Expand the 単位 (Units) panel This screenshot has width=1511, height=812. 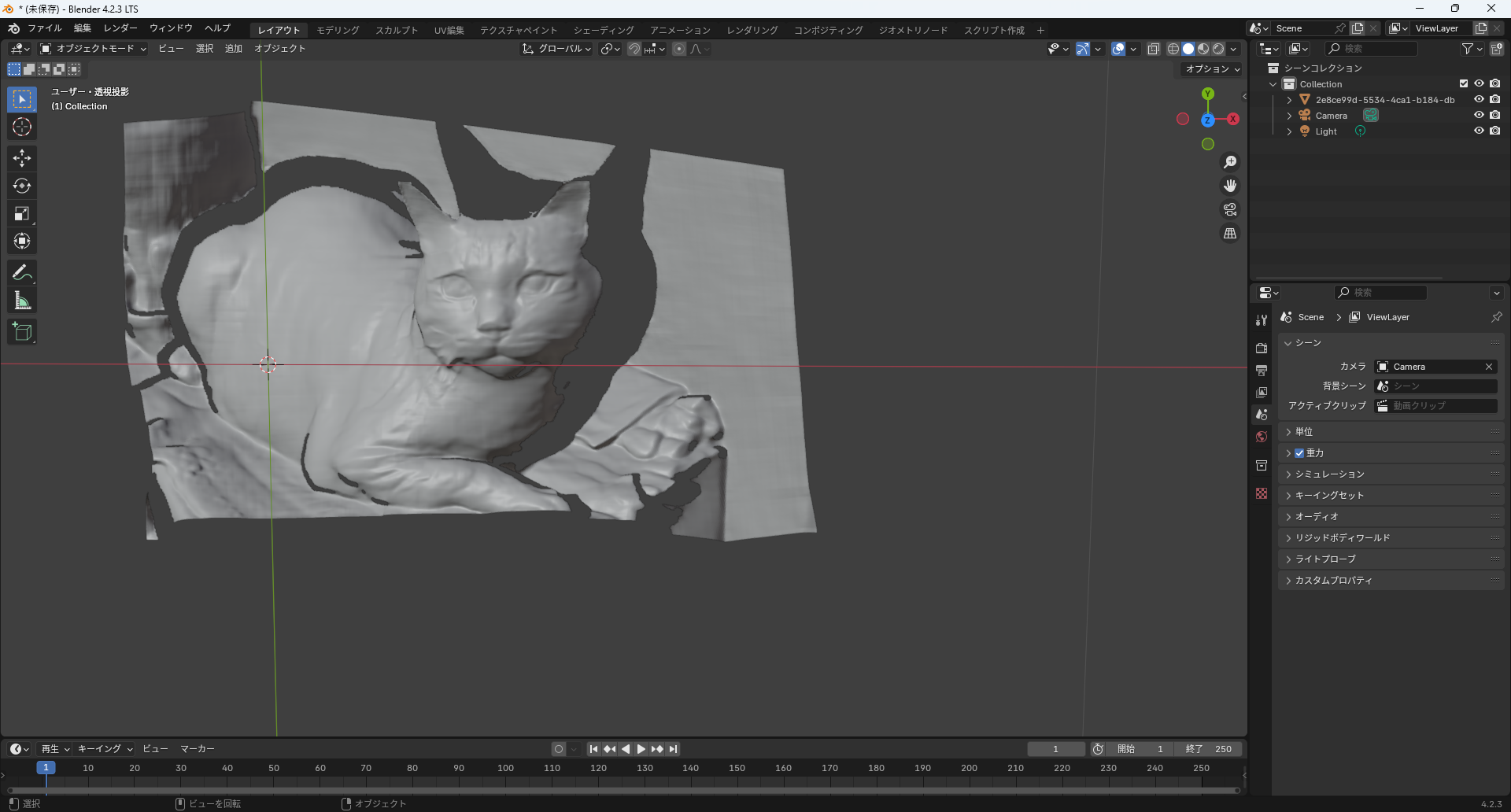1304,432
